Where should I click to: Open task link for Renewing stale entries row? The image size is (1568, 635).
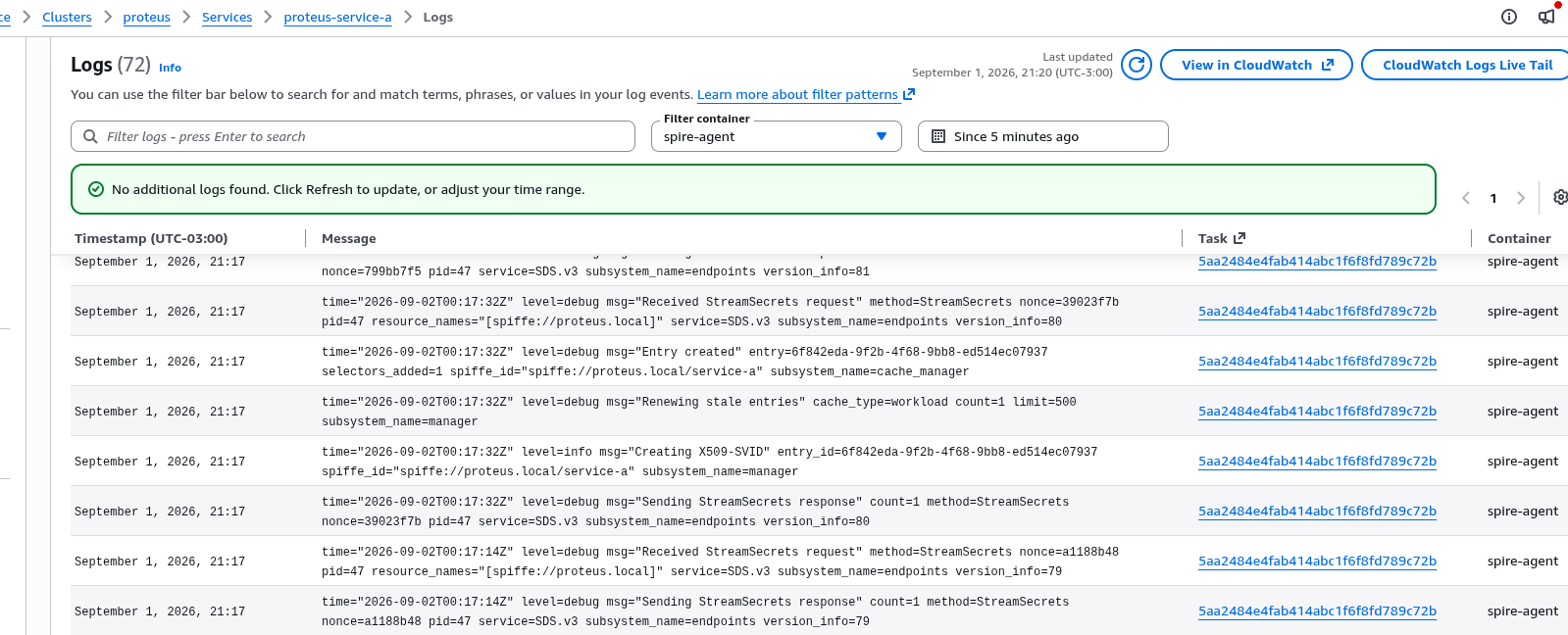[1317, 412]
